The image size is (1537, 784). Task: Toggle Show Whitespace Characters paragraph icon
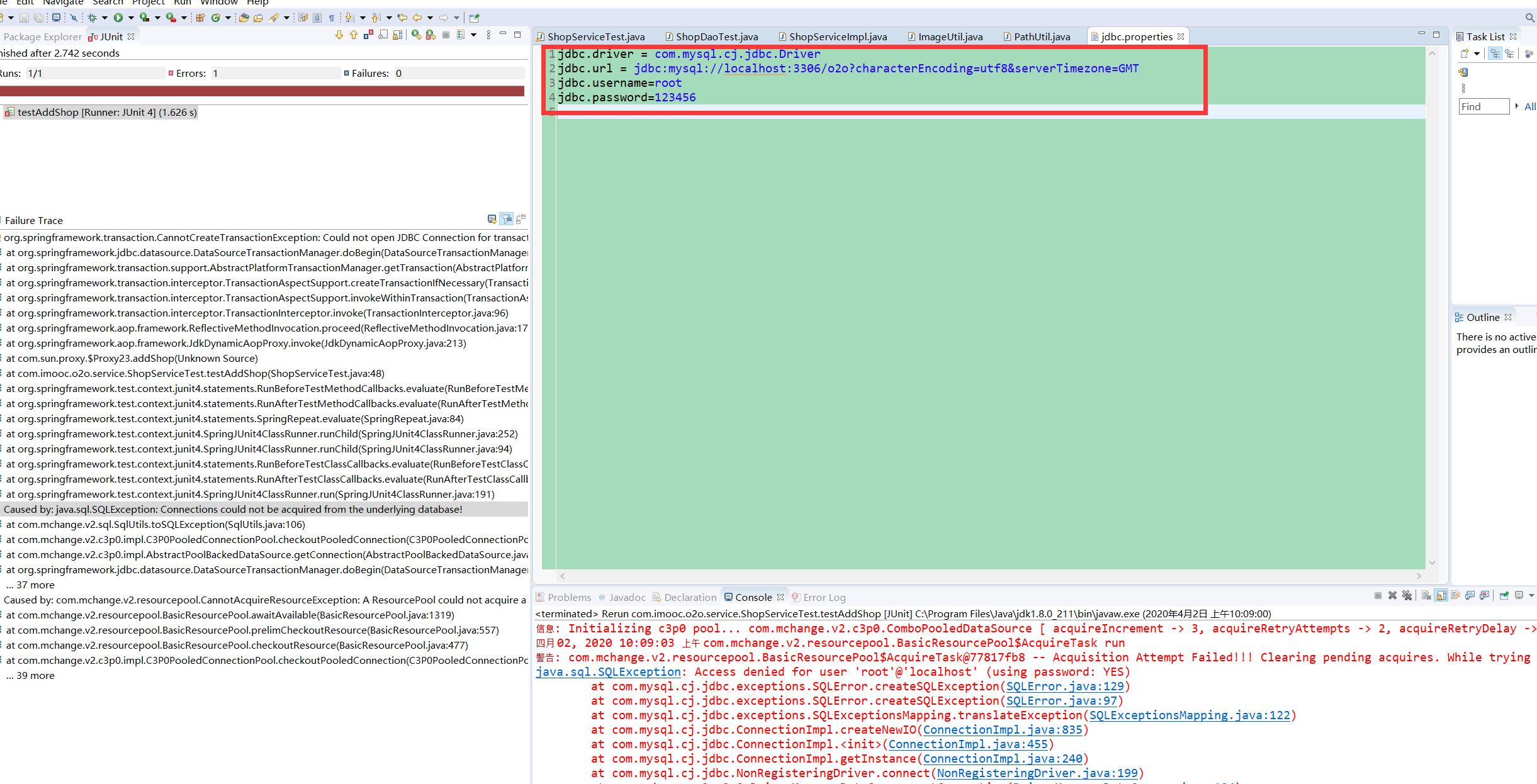332,18
